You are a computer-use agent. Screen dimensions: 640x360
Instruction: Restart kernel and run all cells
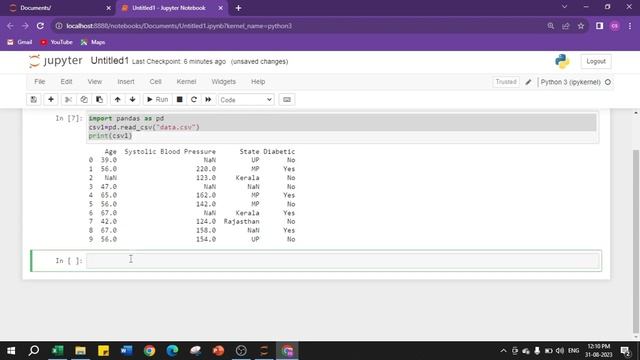click(208, 100)
